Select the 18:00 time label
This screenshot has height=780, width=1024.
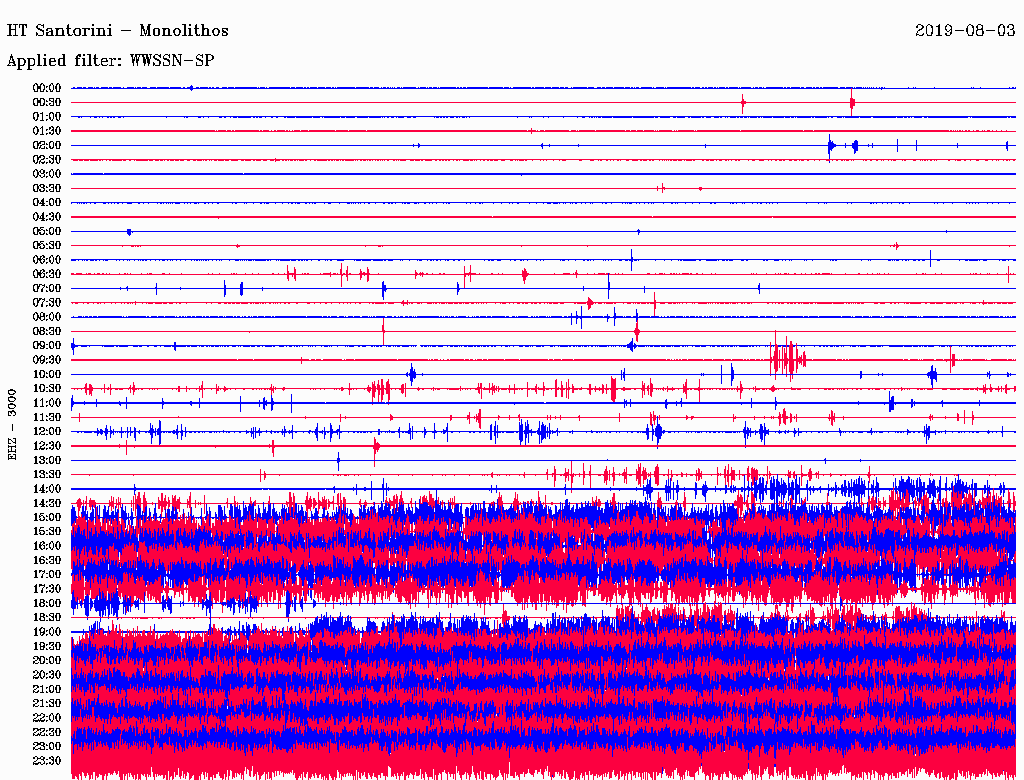(47, 604)
